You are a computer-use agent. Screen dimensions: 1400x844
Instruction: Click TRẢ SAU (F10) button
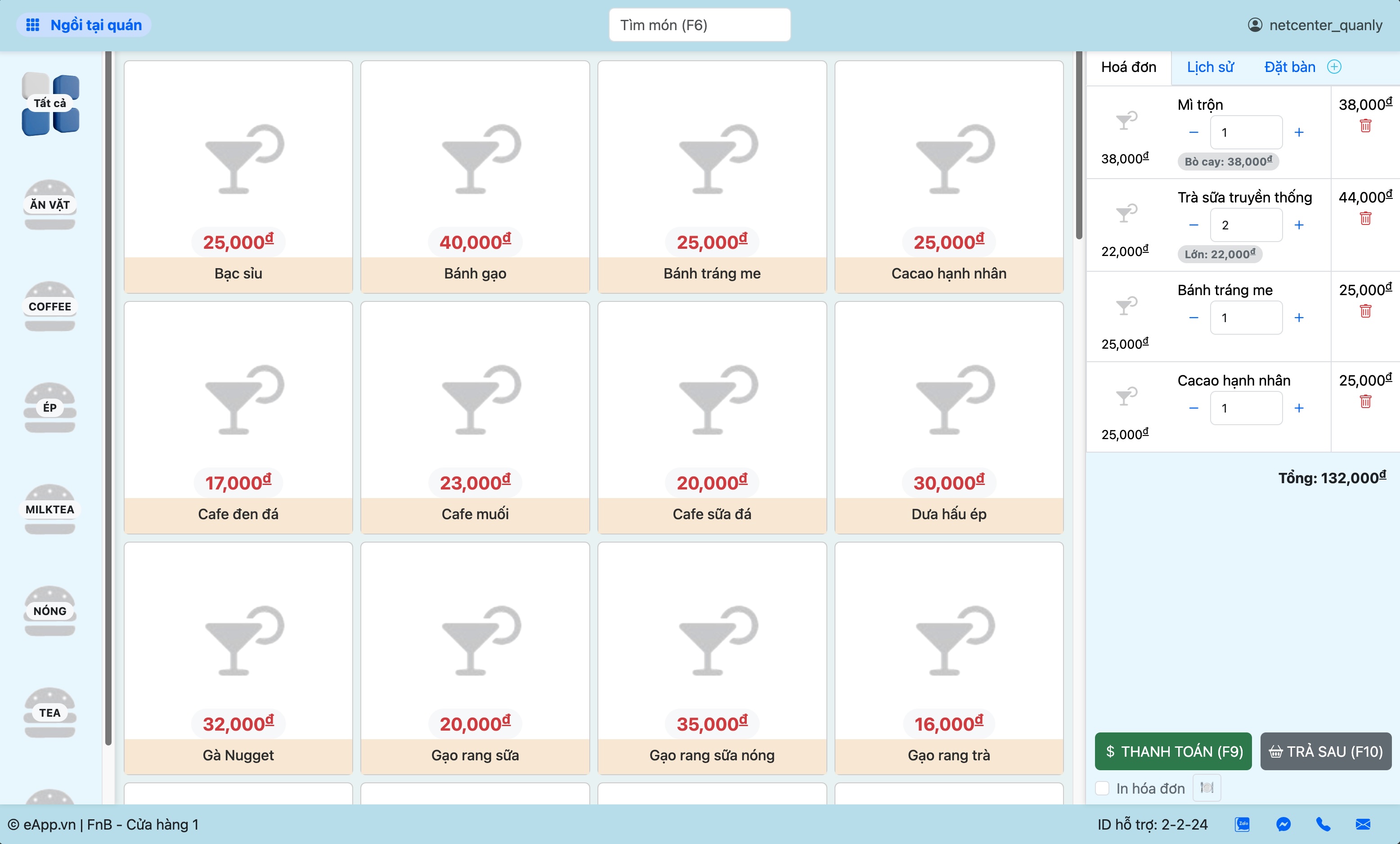pos(1326,751)
